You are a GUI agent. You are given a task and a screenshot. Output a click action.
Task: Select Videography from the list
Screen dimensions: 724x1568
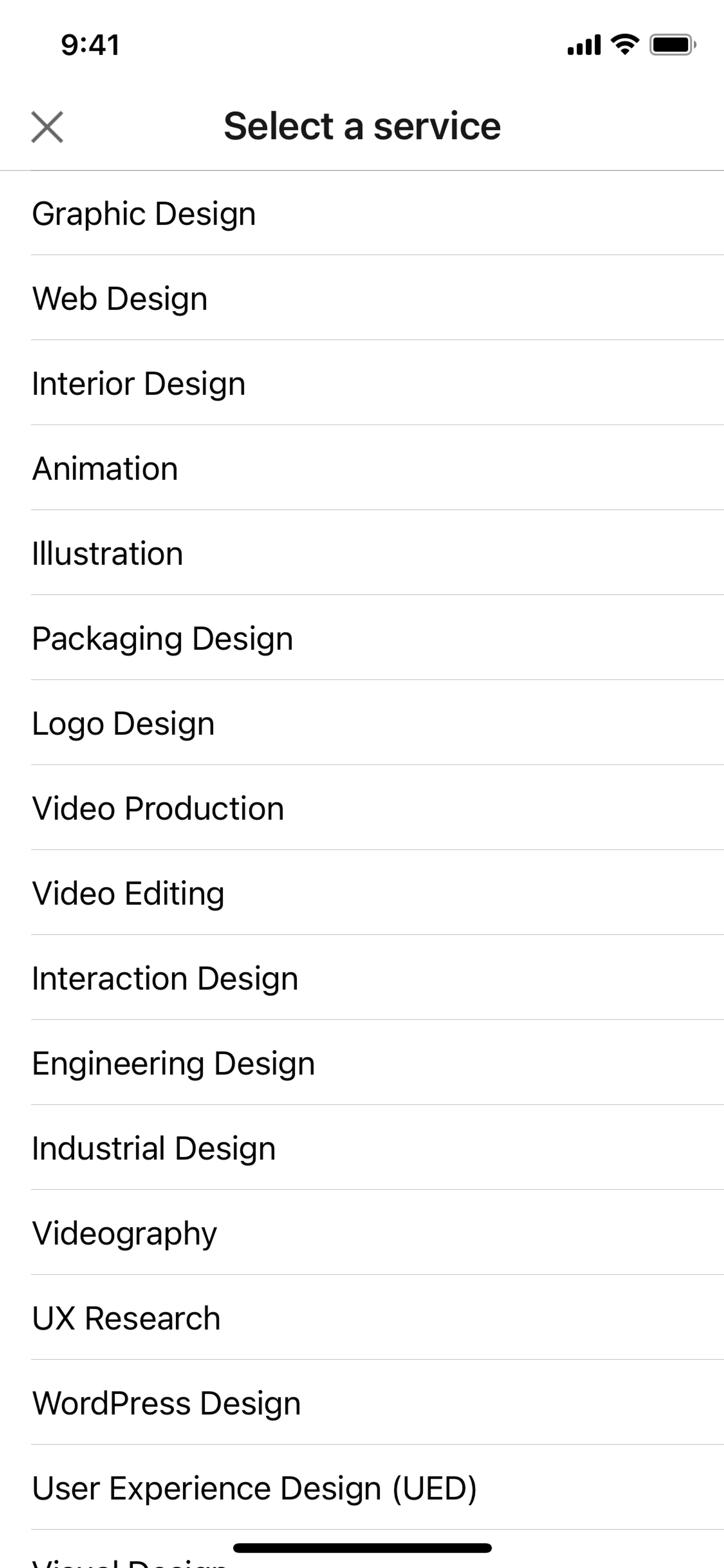(125, 1233)
